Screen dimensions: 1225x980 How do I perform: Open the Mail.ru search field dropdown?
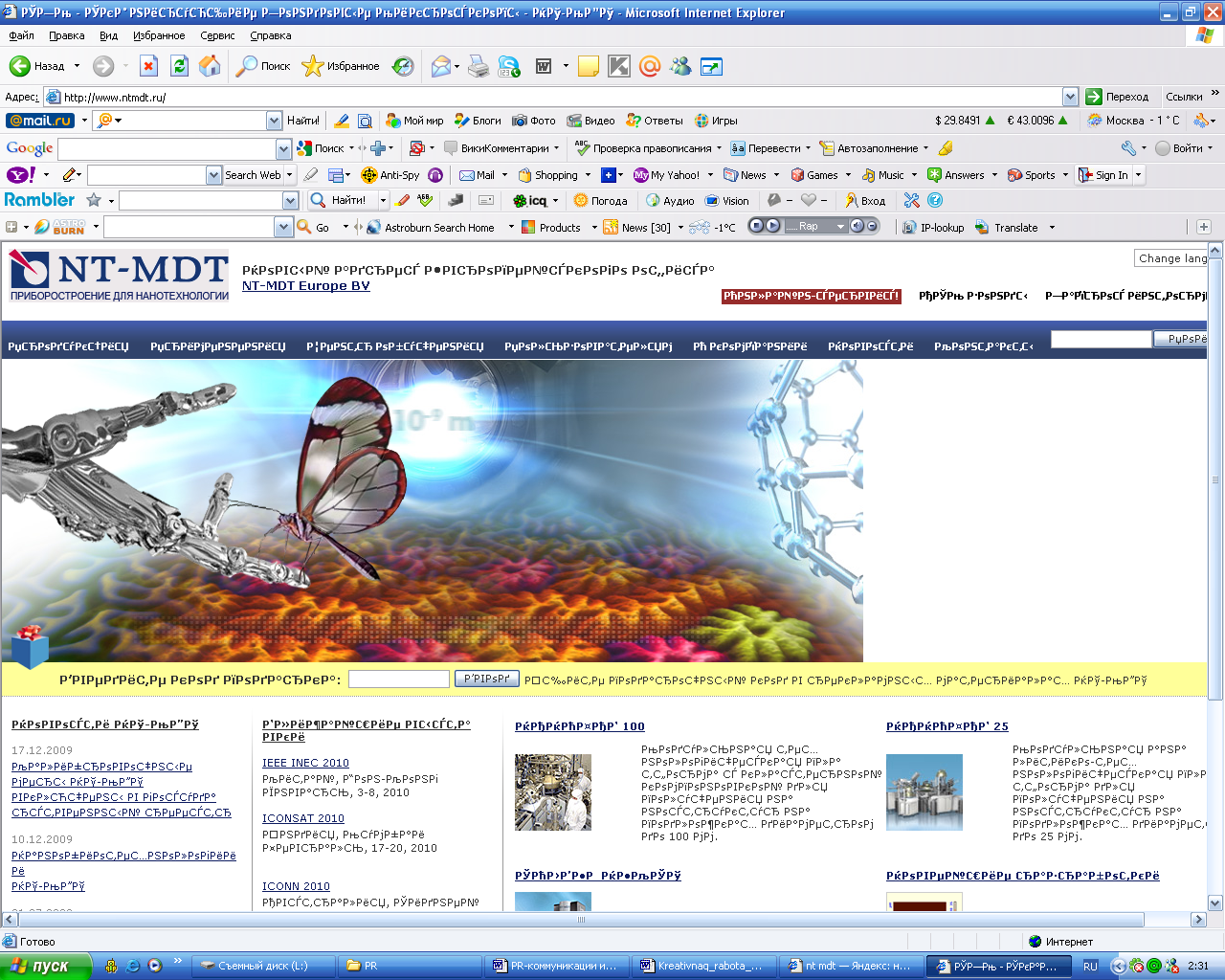(274, 121)
